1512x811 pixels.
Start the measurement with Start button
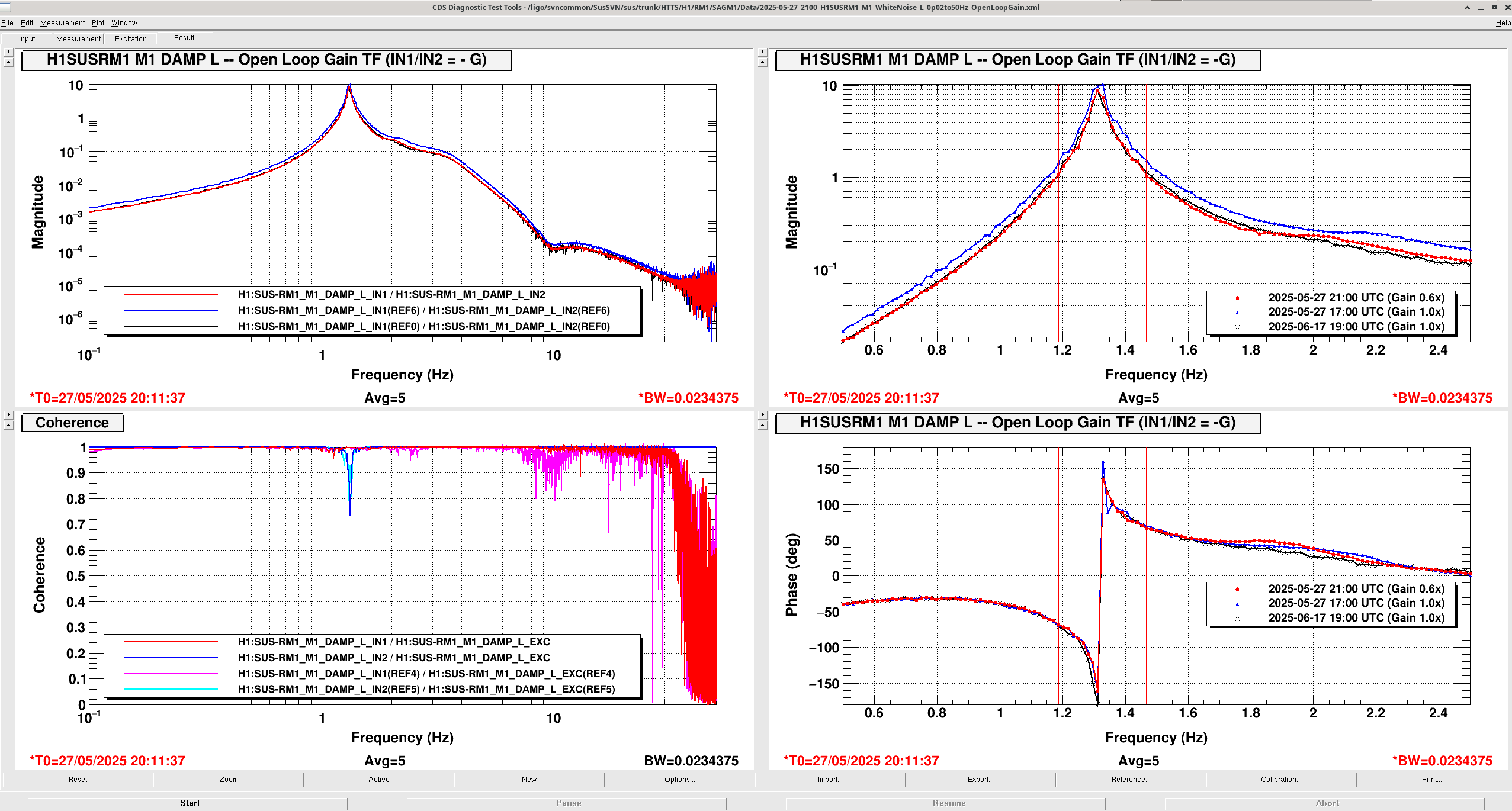[x=187, y=803]
